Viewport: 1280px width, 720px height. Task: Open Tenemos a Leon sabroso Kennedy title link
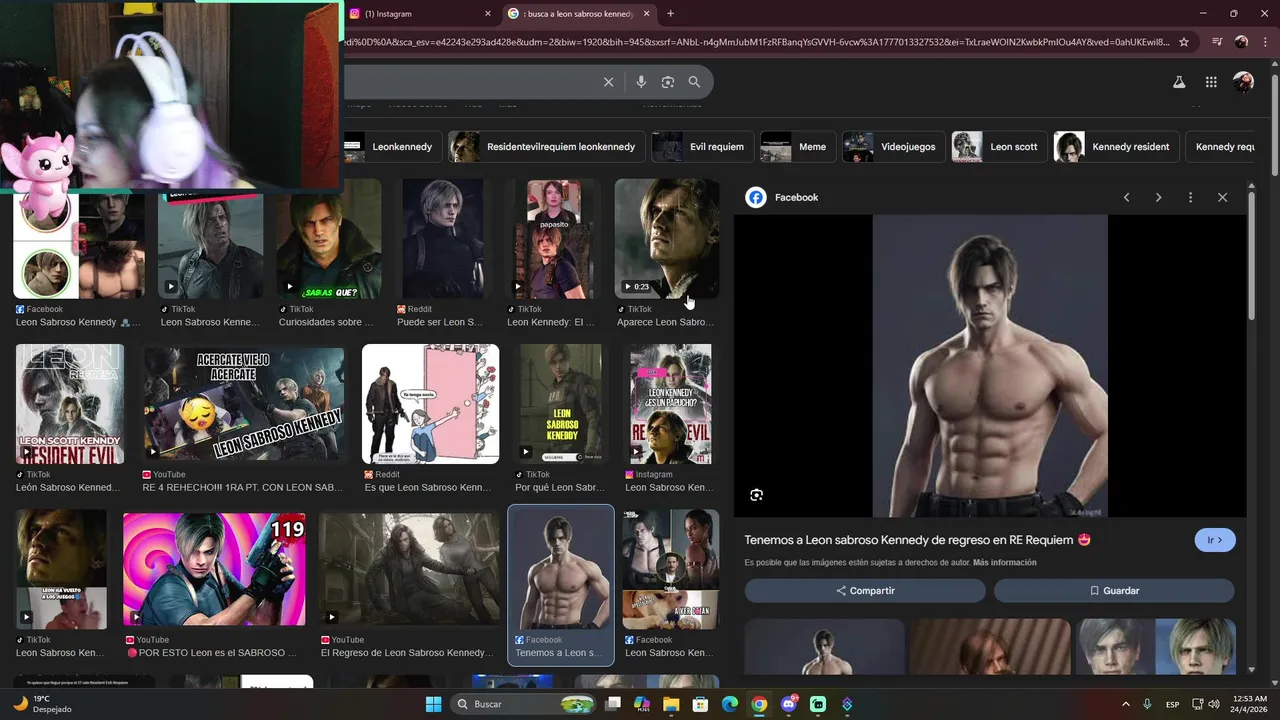tap(917, 540)
